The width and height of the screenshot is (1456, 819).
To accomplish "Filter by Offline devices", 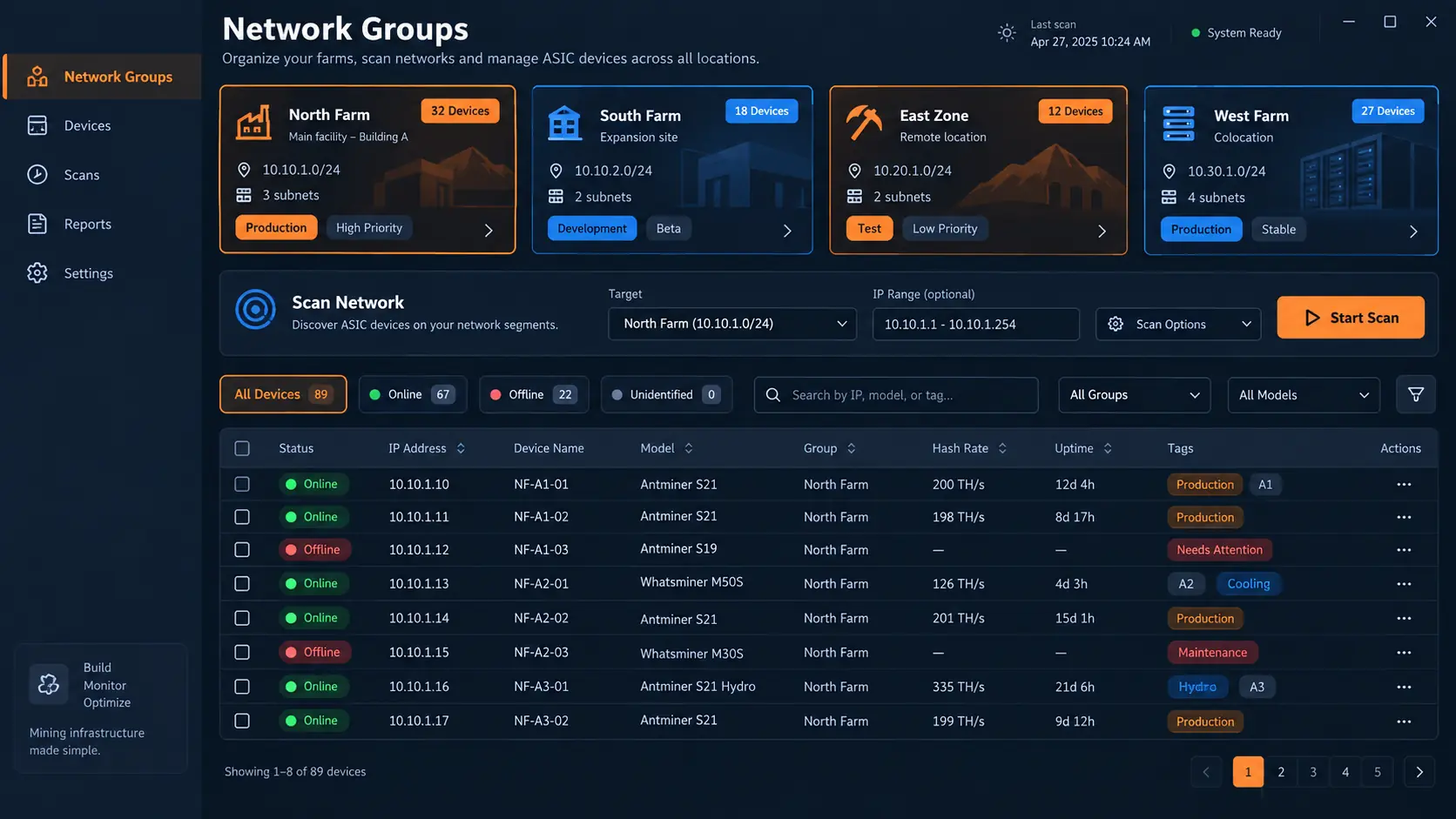I will (x=534, y=394).
